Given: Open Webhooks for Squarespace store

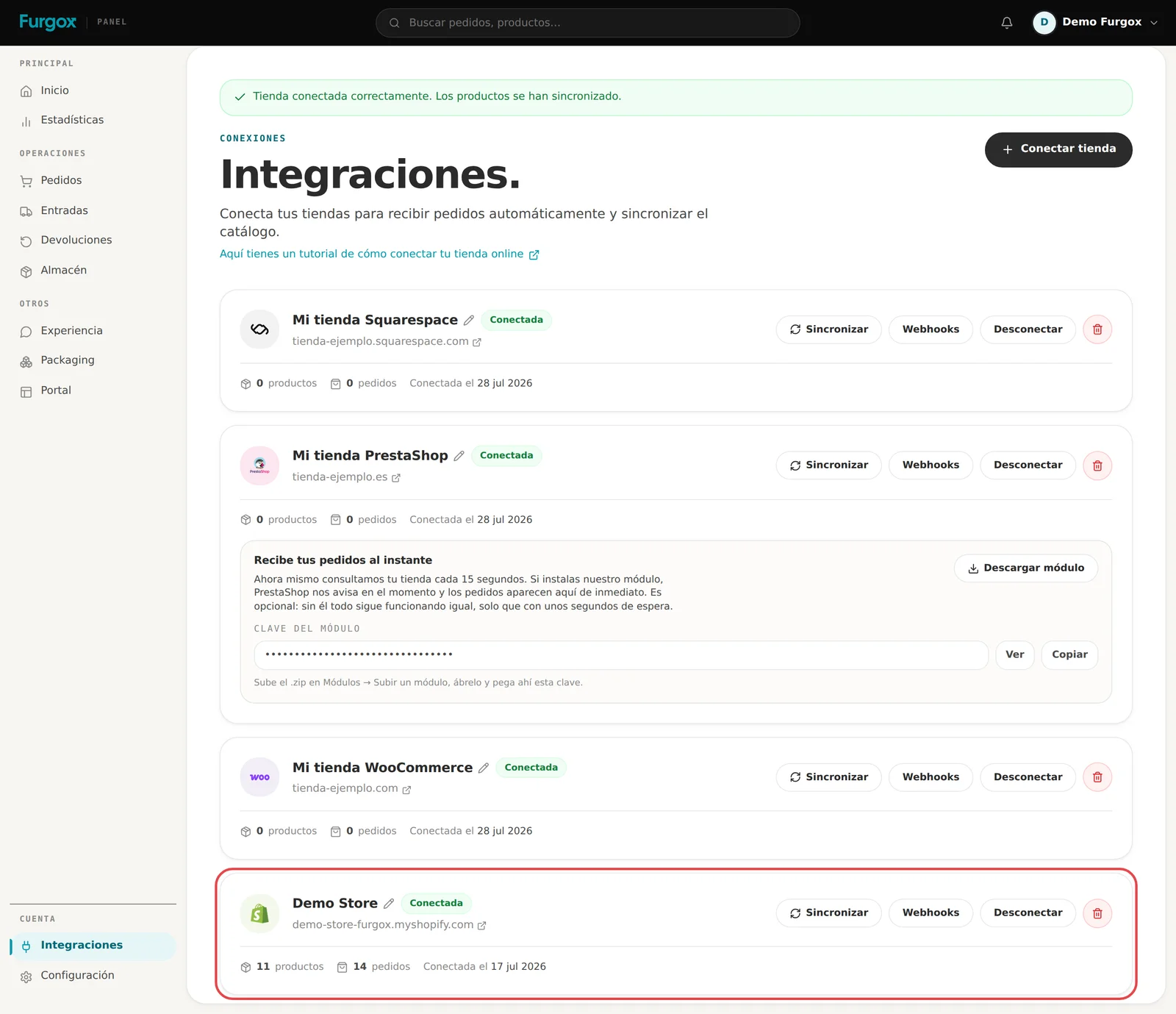Looking at the screenshot, I should click(931, 329).
